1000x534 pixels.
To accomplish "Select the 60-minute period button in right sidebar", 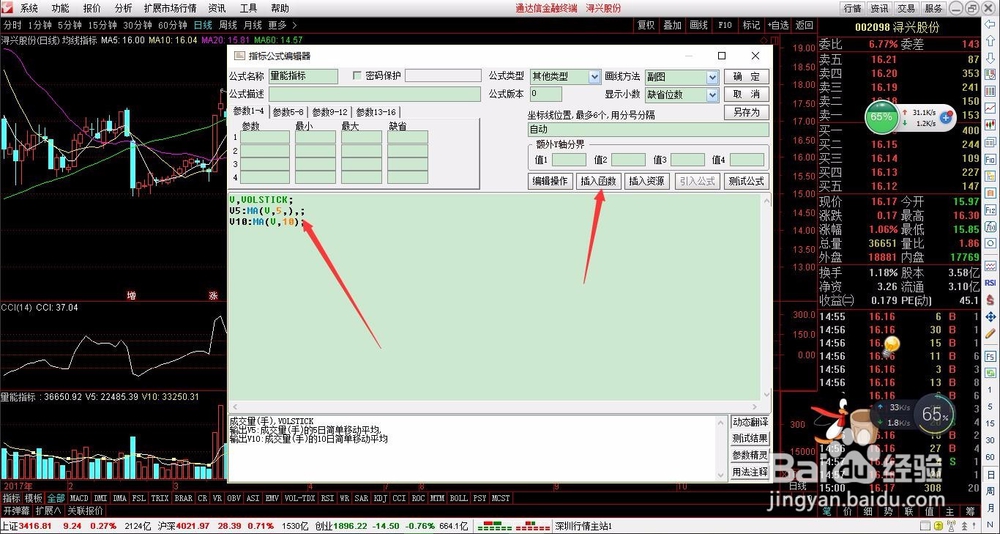I will click(x=990, y=457).
